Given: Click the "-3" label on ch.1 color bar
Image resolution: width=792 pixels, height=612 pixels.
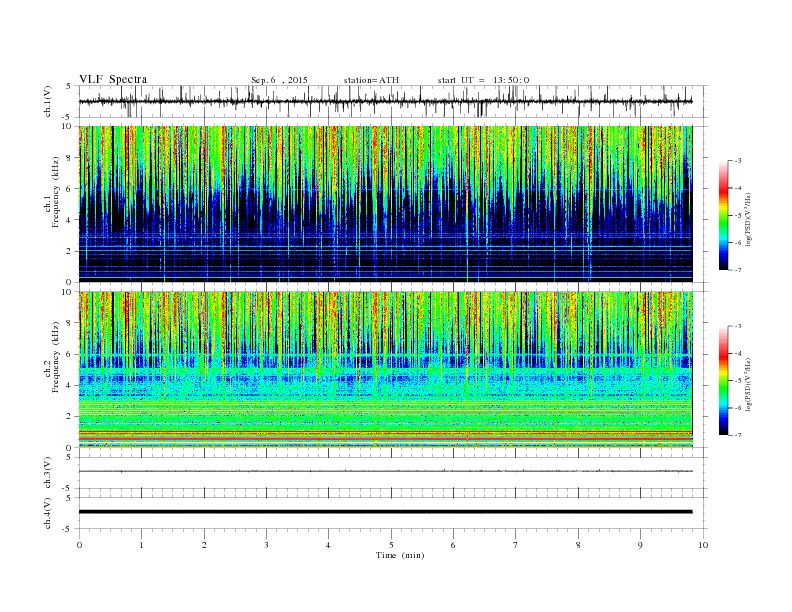Looking at the screenshot, I should 737,161.
